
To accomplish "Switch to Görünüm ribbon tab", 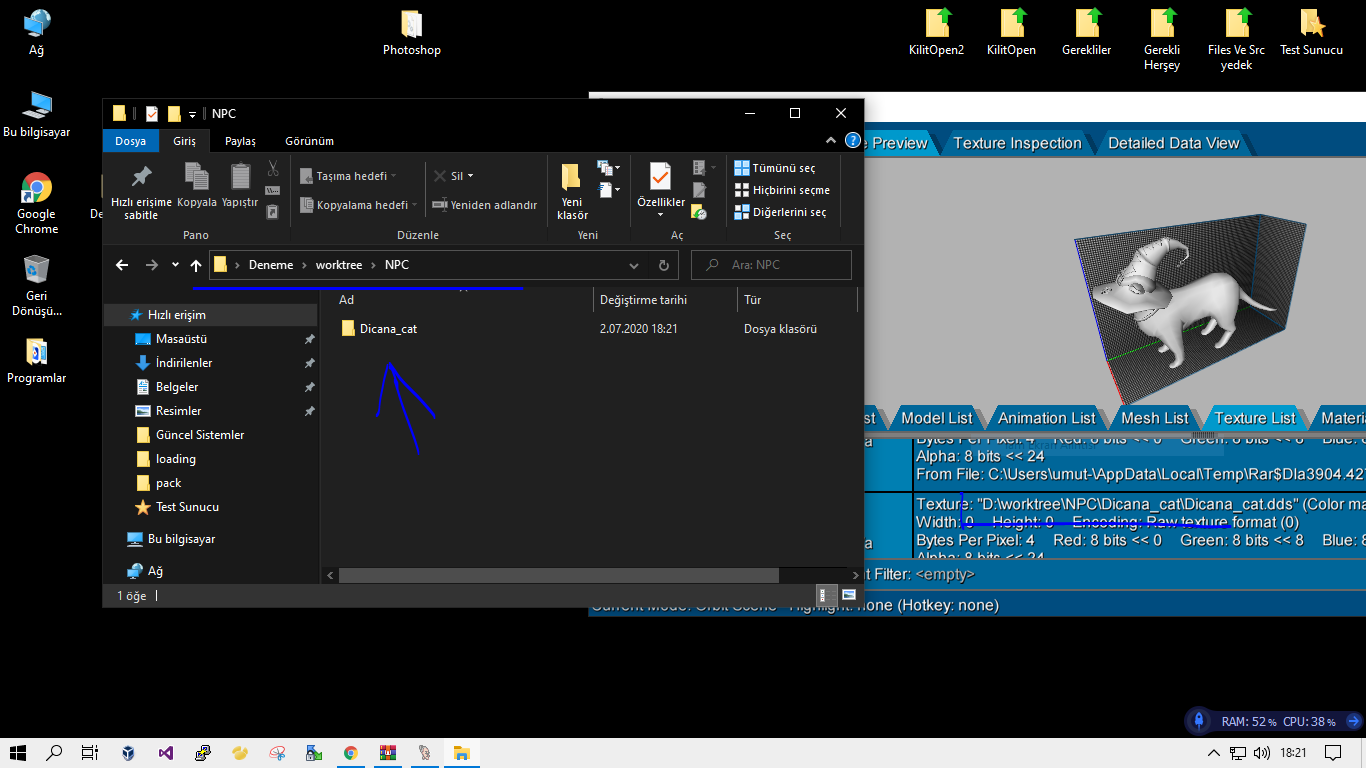I will coord(309,141).
